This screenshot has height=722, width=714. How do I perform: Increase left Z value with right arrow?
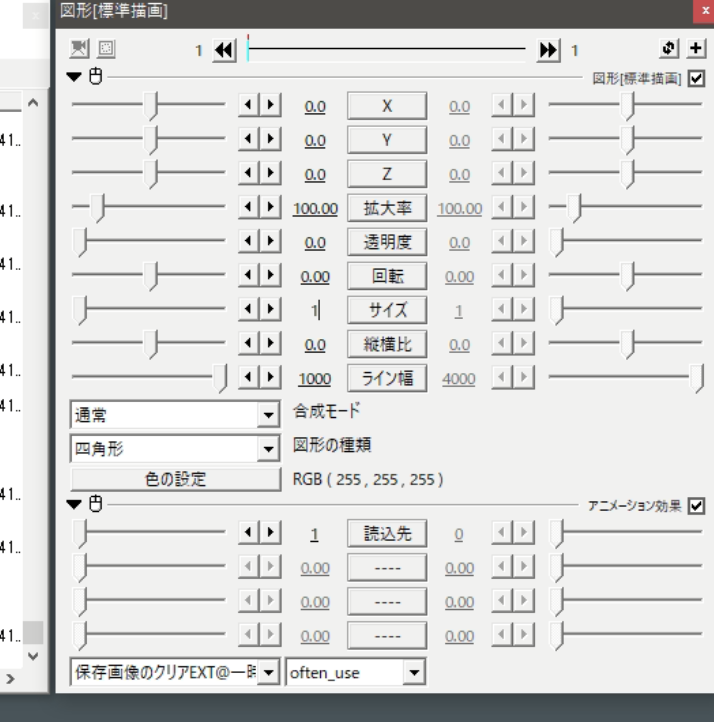point(271,173)
